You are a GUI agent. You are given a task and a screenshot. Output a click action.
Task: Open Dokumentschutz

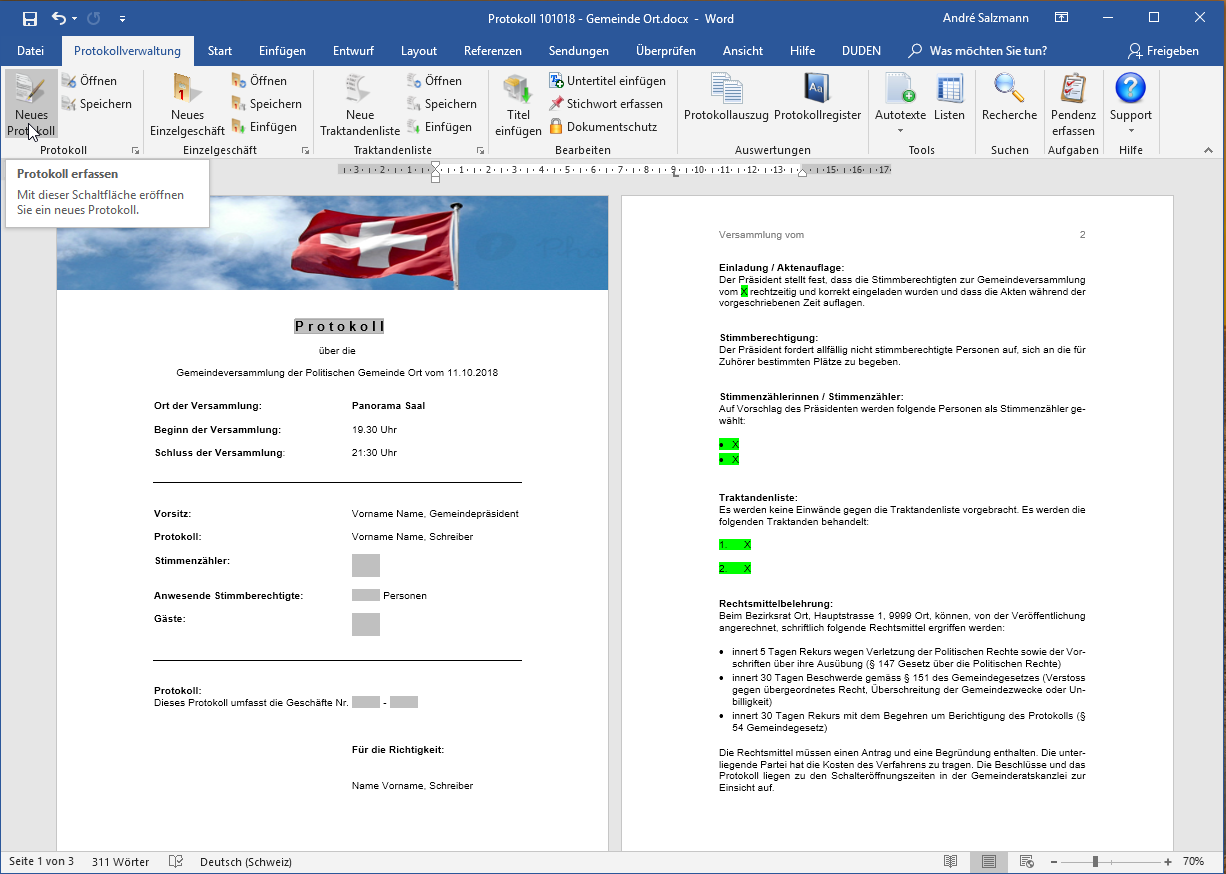[x=603, y=127]
